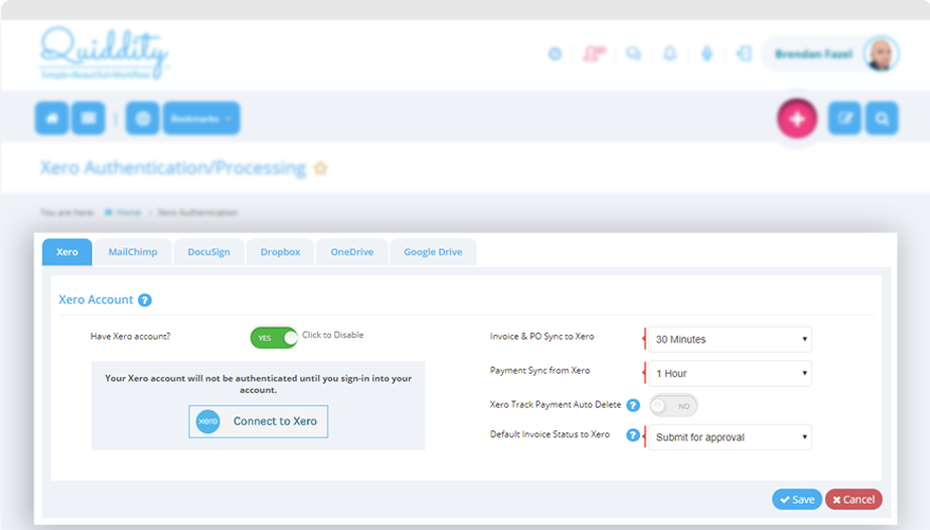Click the edit pencil toolbar icon
This screenshot has width=930, height=530.
coord(845,119)
